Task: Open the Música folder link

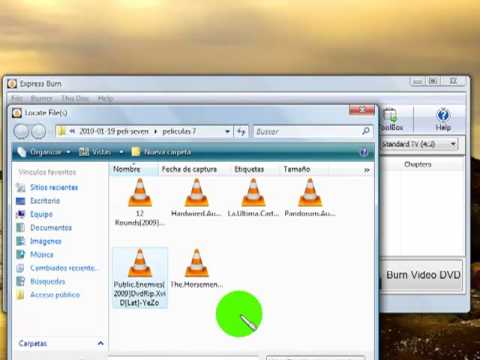Action: coord(42,255)
